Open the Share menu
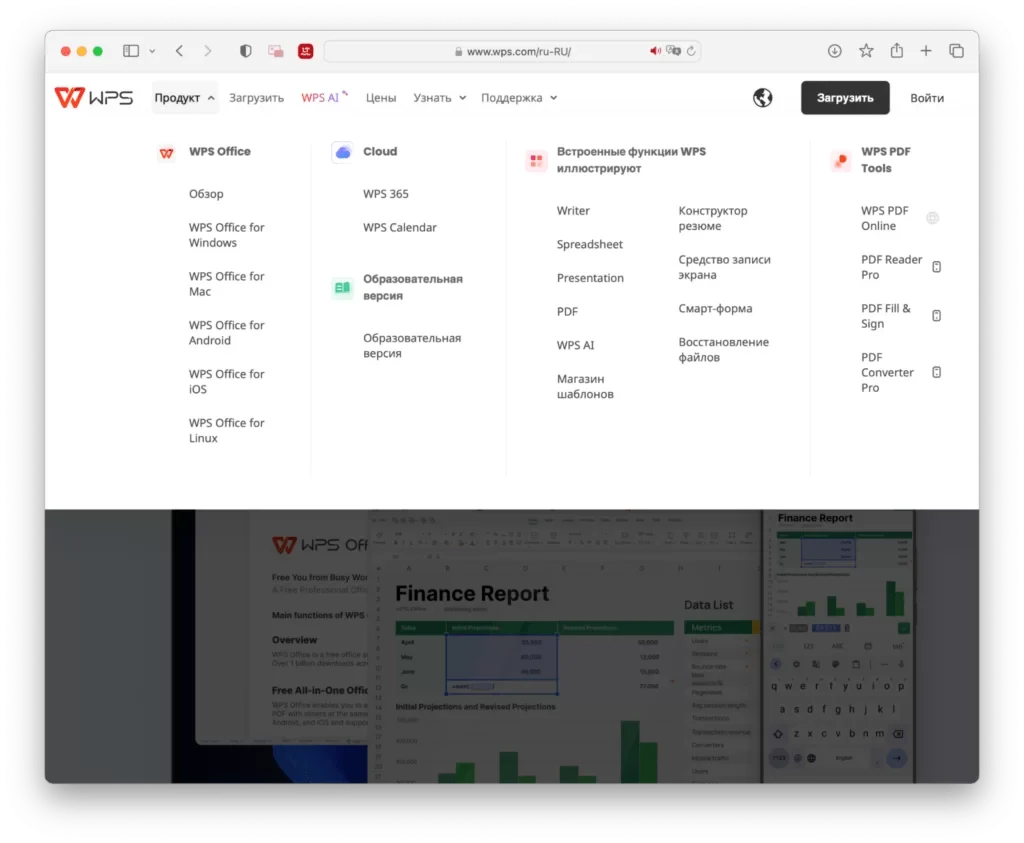Screen dimensions: 1024x843 click(x=897, y=50)
